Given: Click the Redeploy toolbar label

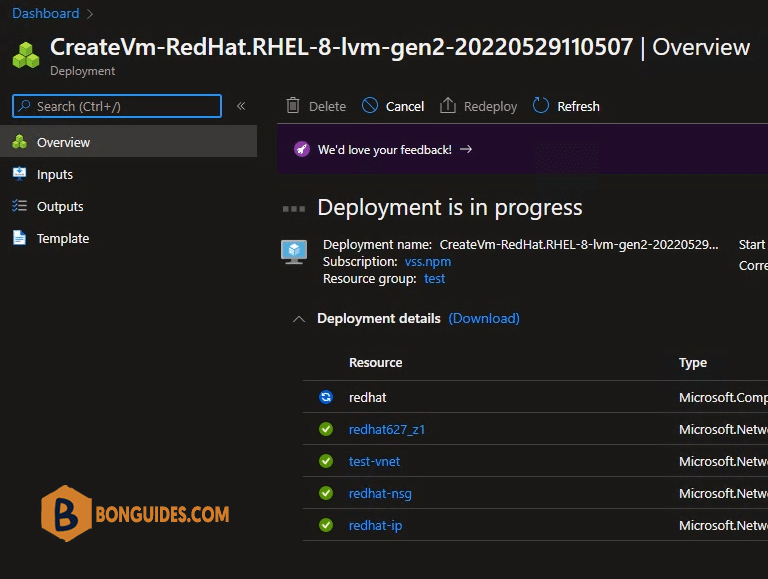Looking at the screenshot, I should [490, 106].
